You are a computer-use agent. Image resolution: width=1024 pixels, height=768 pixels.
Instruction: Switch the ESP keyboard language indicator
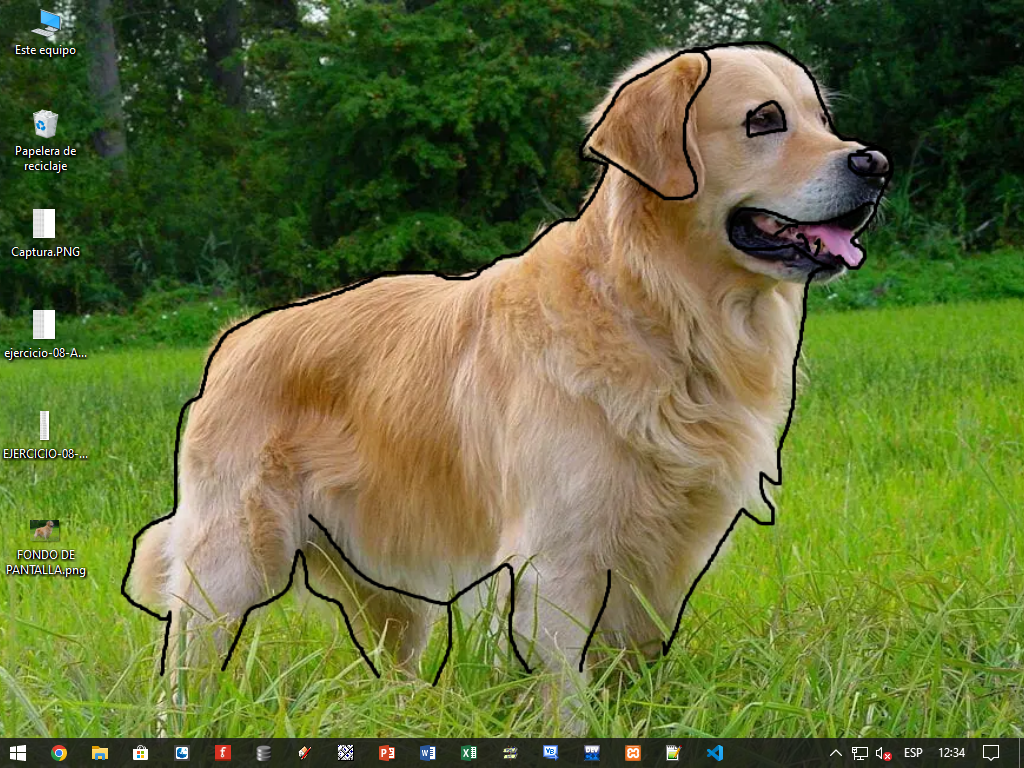(x=913, y=753)
